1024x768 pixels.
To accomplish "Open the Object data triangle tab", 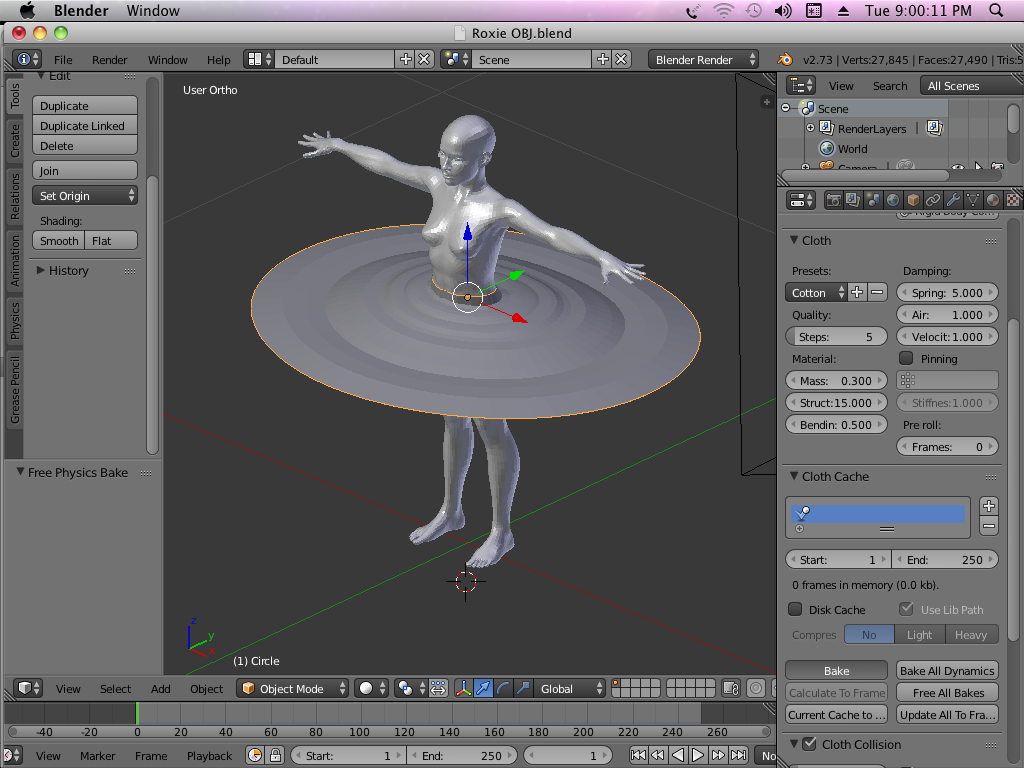I will coord(973,200).
